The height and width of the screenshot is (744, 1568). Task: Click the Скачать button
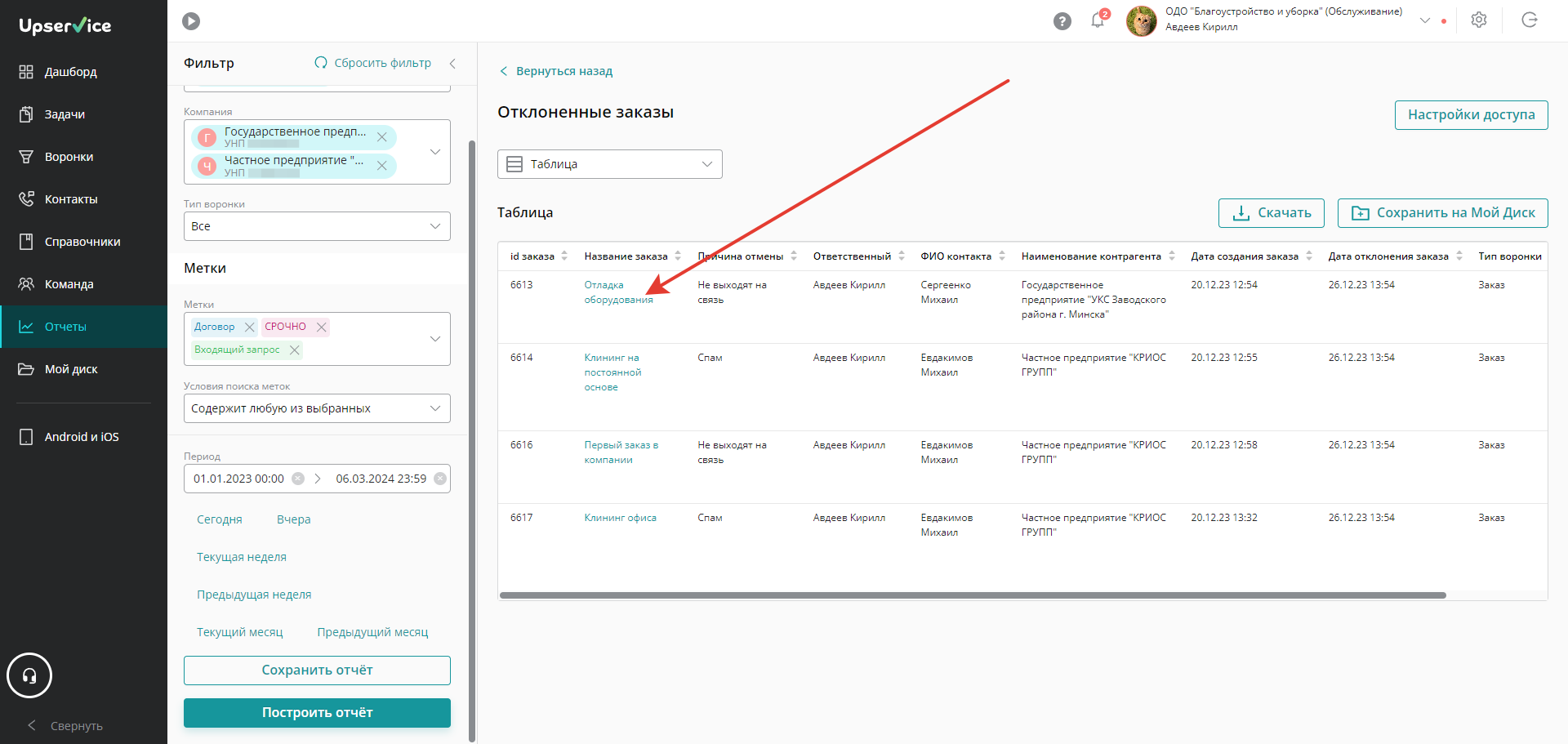tap(1272, 213)
